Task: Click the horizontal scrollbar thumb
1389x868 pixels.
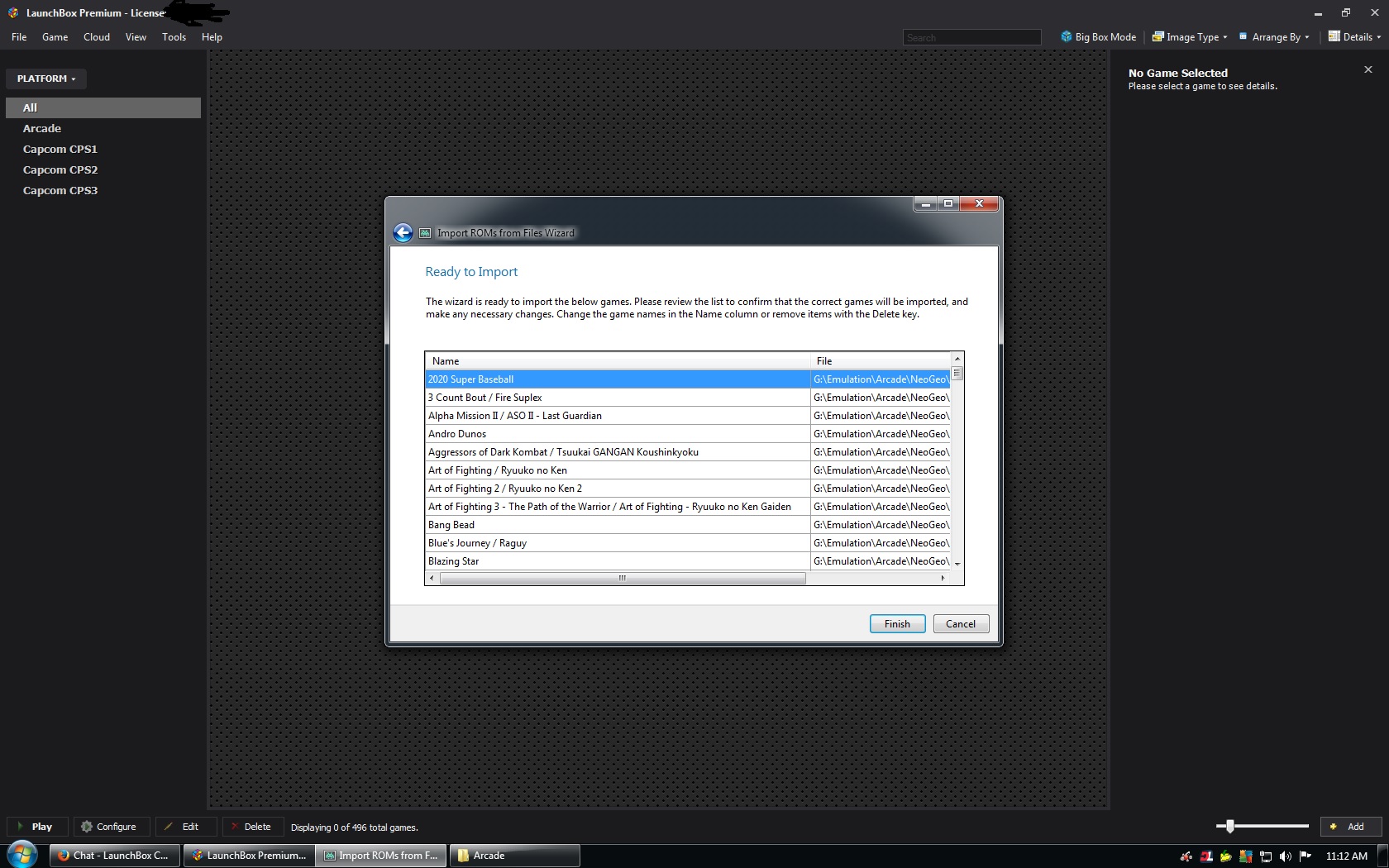Action: point(623,579)
